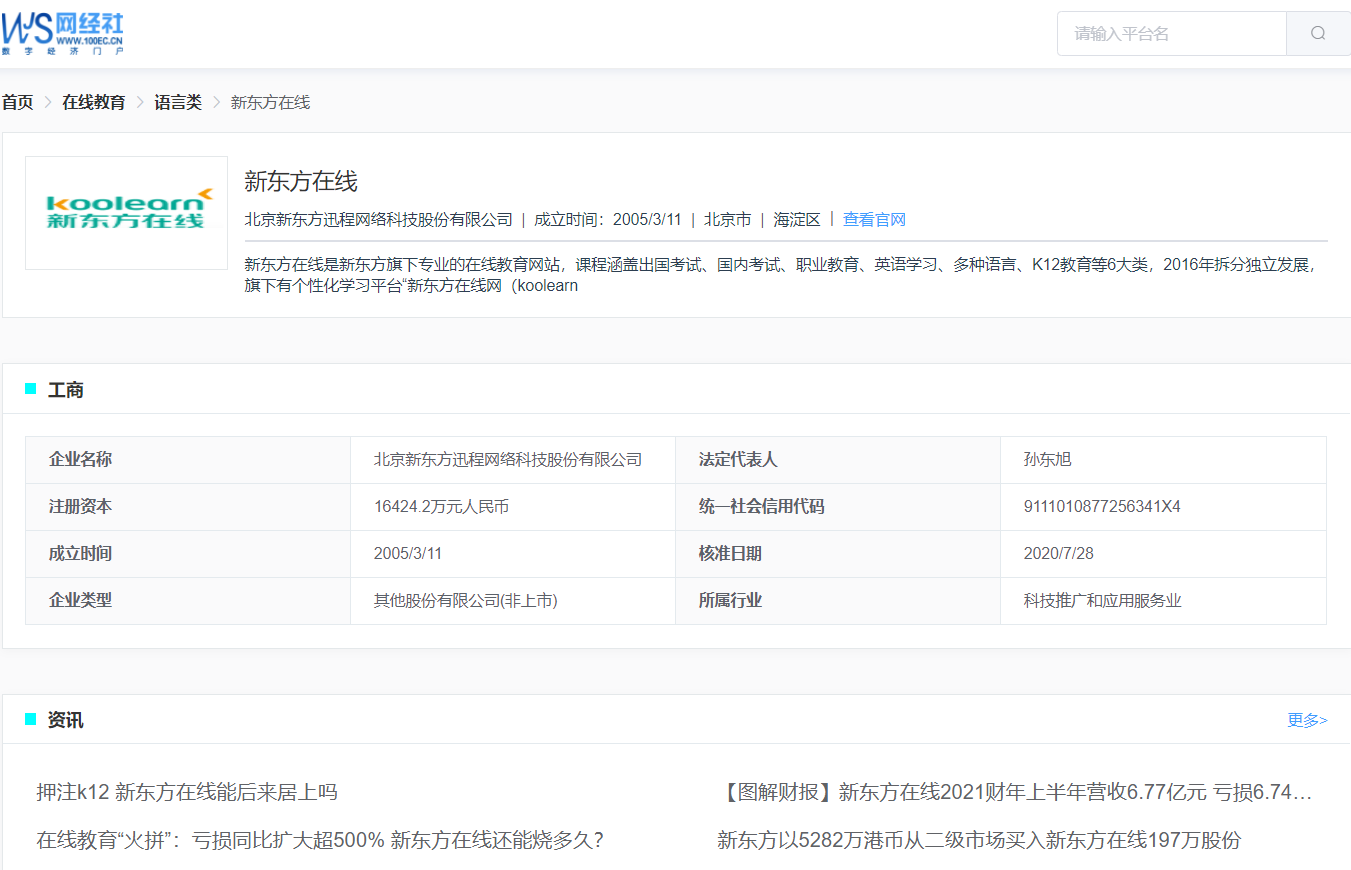Select legal representative 孙东旭
1351x870 pixels.
coord(1048,460)
